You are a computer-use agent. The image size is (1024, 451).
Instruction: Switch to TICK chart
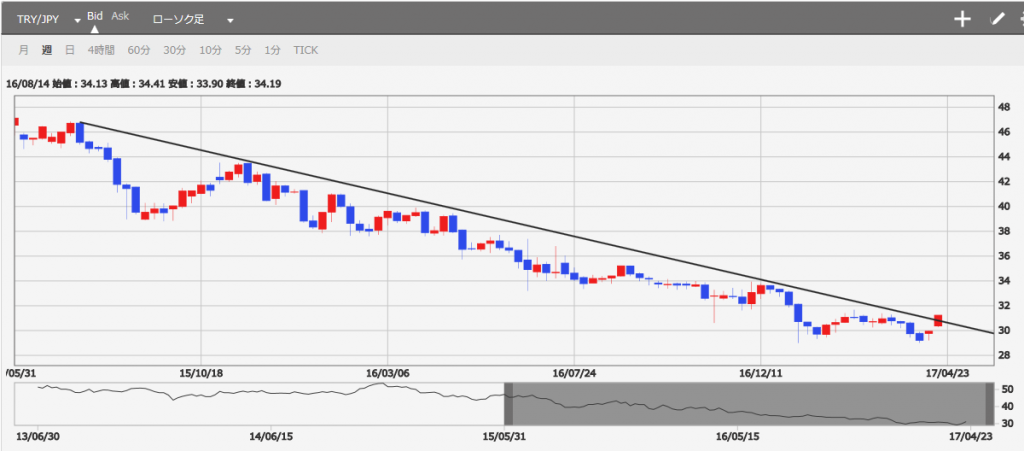[x=306, y=50]
